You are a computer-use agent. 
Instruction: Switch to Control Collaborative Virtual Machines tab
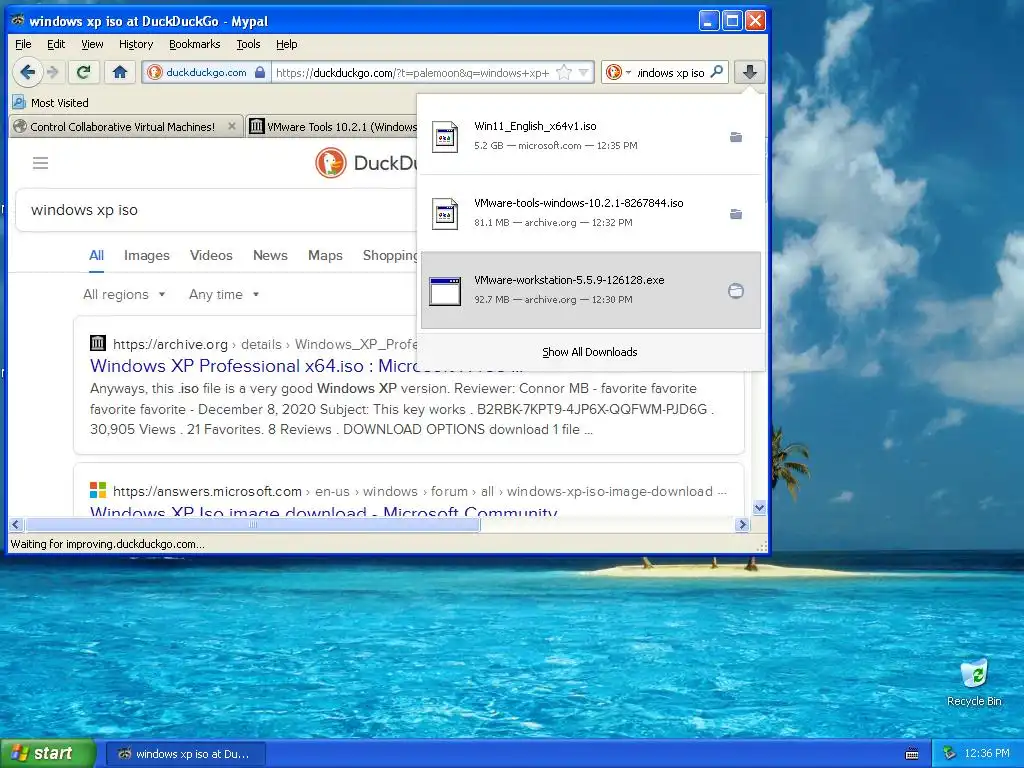click(x=126, y=126)
